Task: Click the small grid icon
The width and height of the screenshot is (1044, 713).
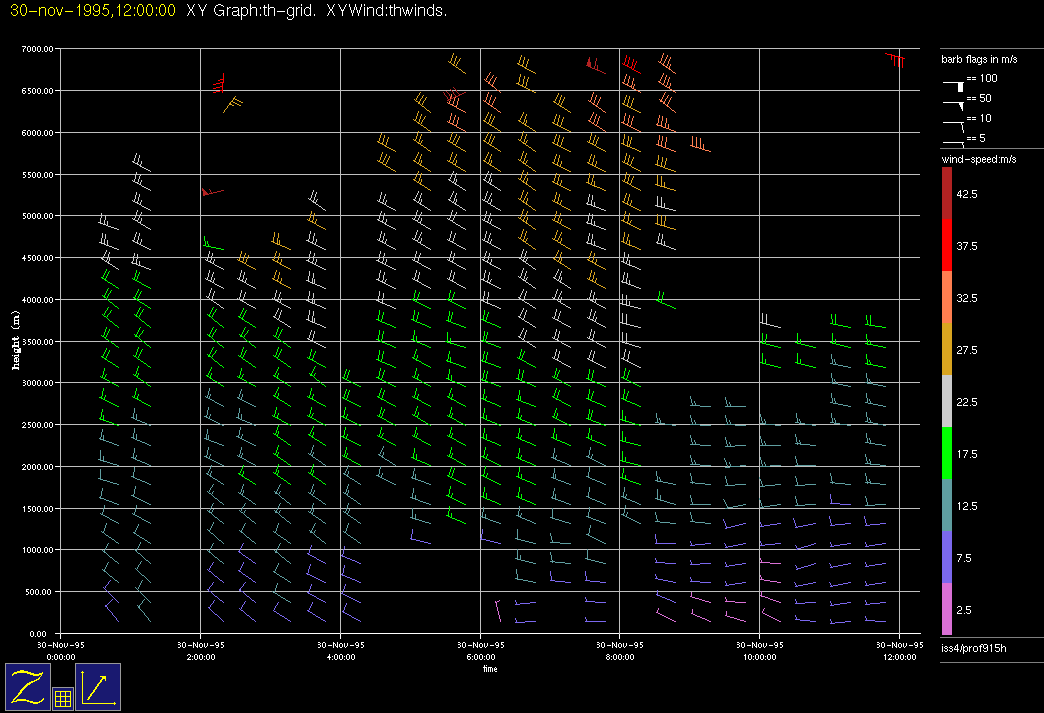Action: (62, 699)
